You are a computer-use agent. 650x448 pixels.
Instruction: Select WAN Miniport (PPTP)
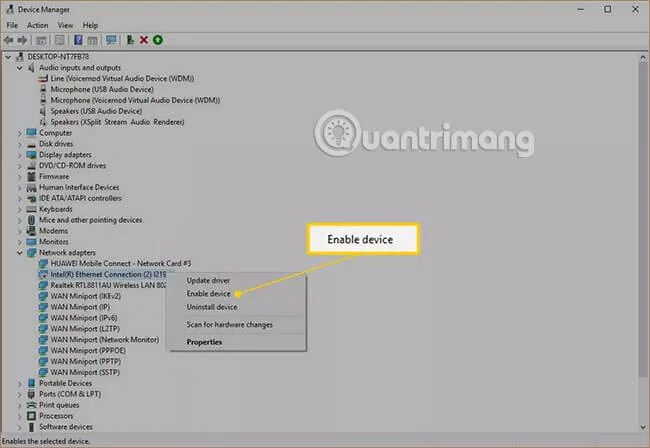tap(85, 361)
